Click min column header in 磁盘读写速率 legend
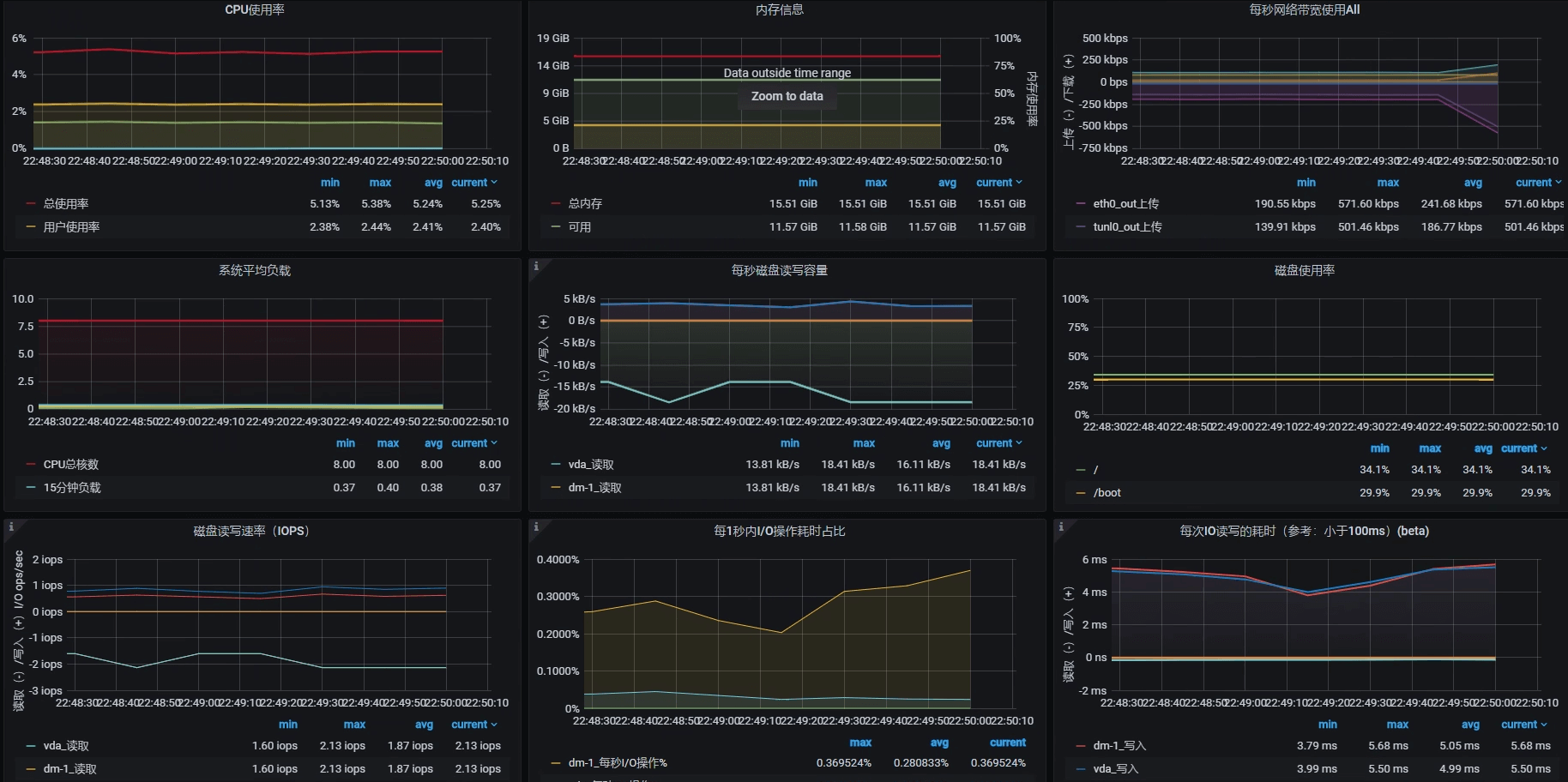This screenshot has width=1568, height=782. point(288,725)
